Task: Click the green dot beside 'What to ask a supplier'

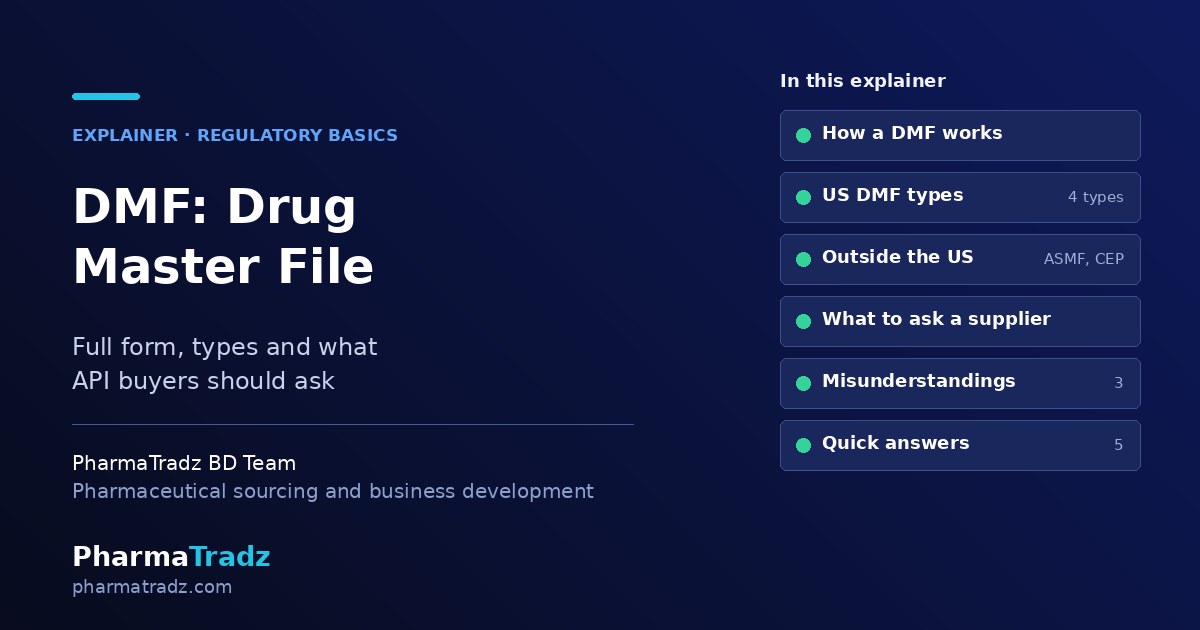Action: (803, 321)
